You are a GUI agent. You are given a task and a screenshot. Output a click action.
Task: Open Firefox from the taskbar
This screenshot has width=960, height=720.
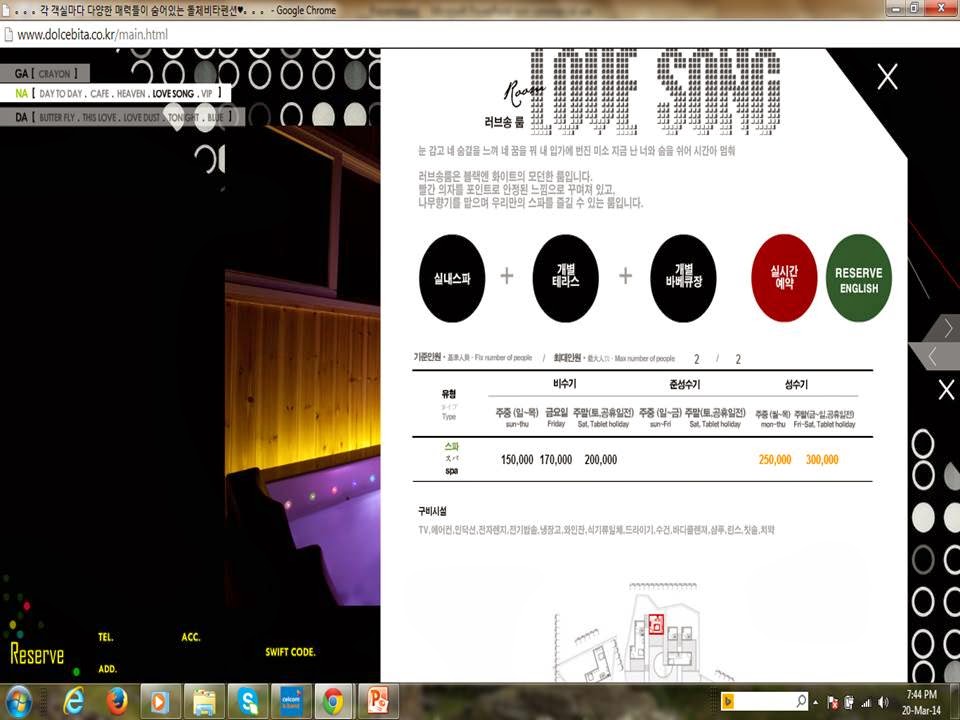117,700
